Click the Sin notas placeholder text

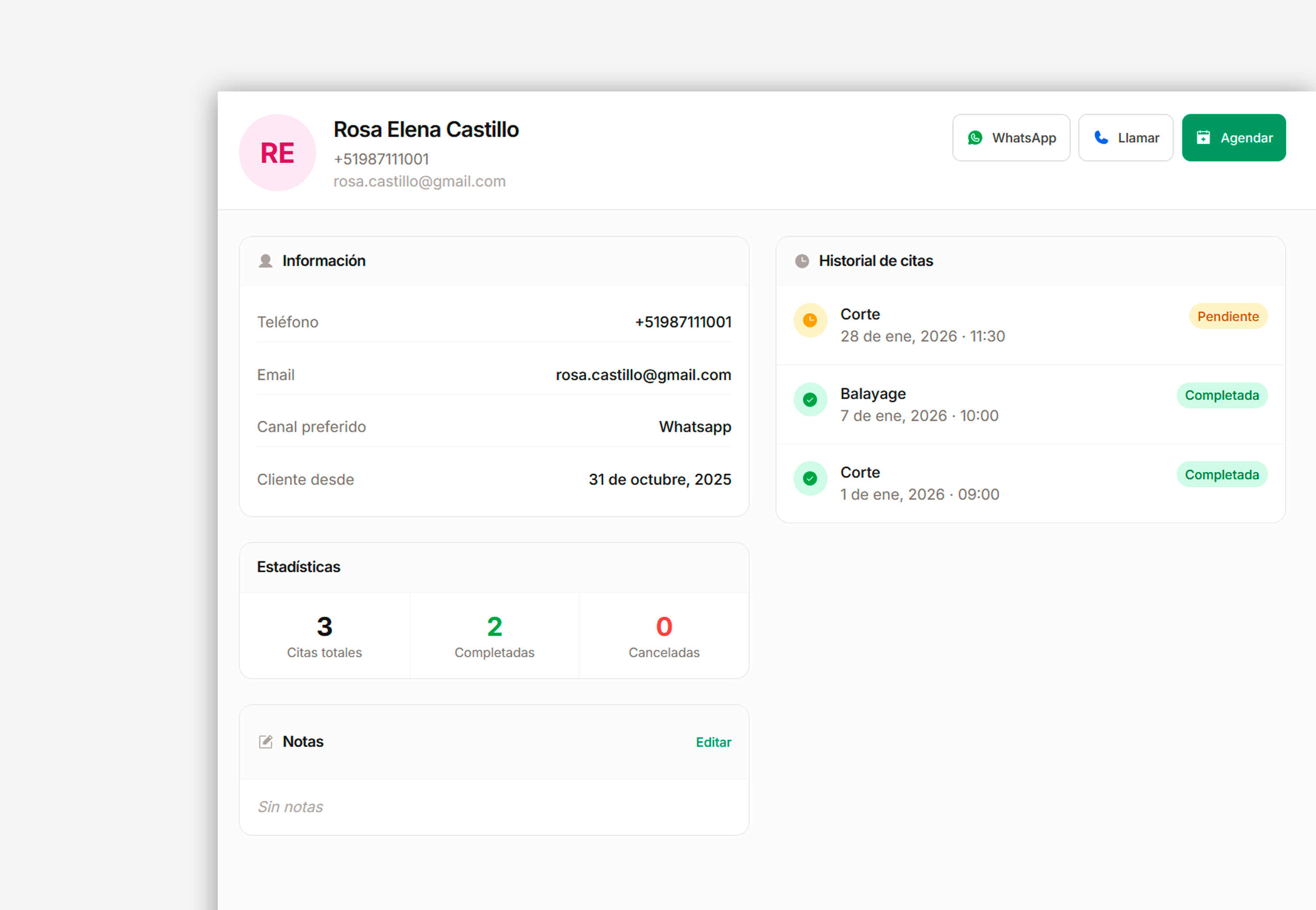coord(290,807)
